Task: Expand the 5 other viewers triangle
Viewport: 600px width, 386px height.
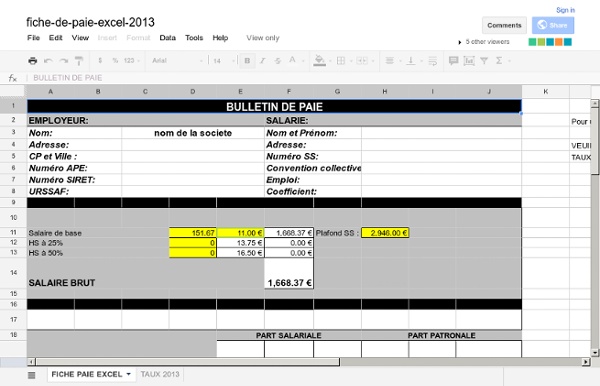Action: click(460, 42)
